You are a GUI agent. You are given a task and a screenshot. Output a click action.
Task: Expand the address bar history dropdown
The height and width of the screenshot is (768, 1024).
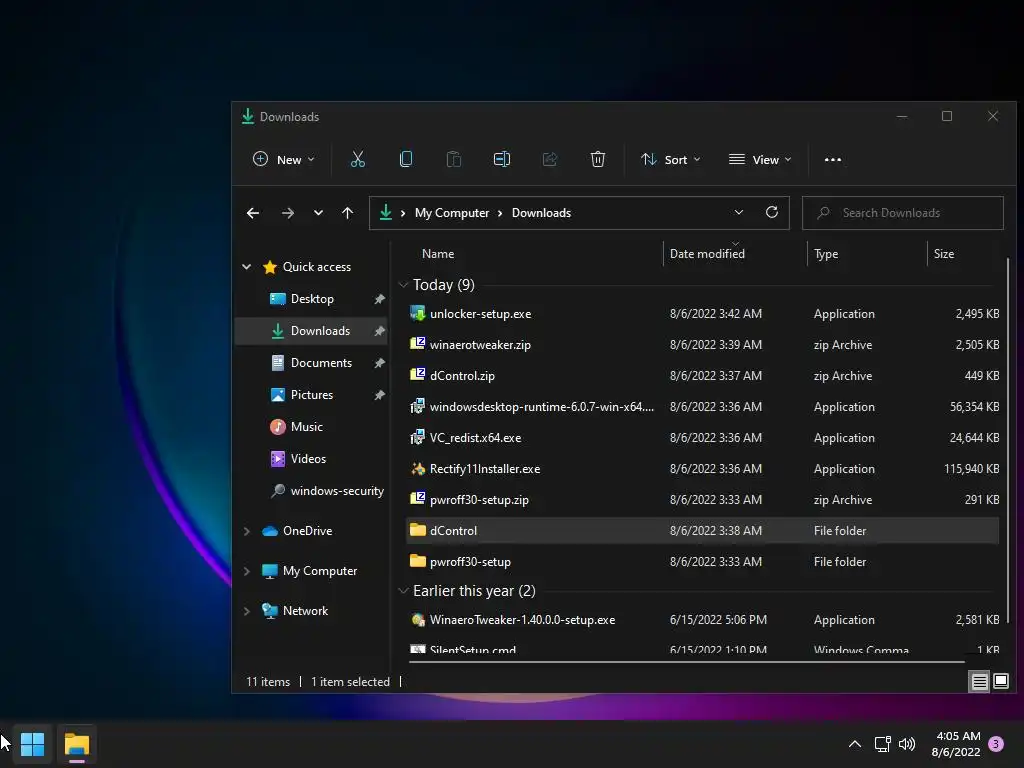(739, 212)
